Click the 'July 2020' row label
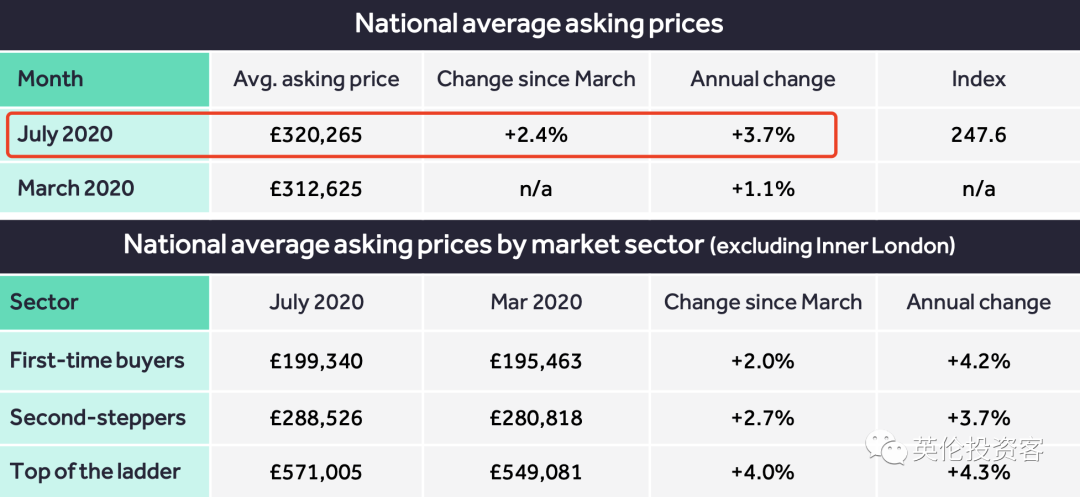1080x497 pixels. tap(65, 134)
